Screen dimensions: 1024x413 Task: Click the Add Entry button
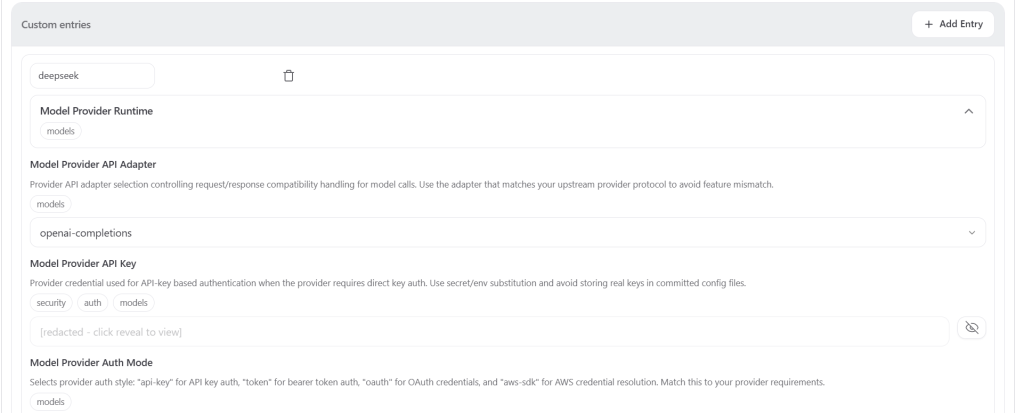click(x=953, y=24)
